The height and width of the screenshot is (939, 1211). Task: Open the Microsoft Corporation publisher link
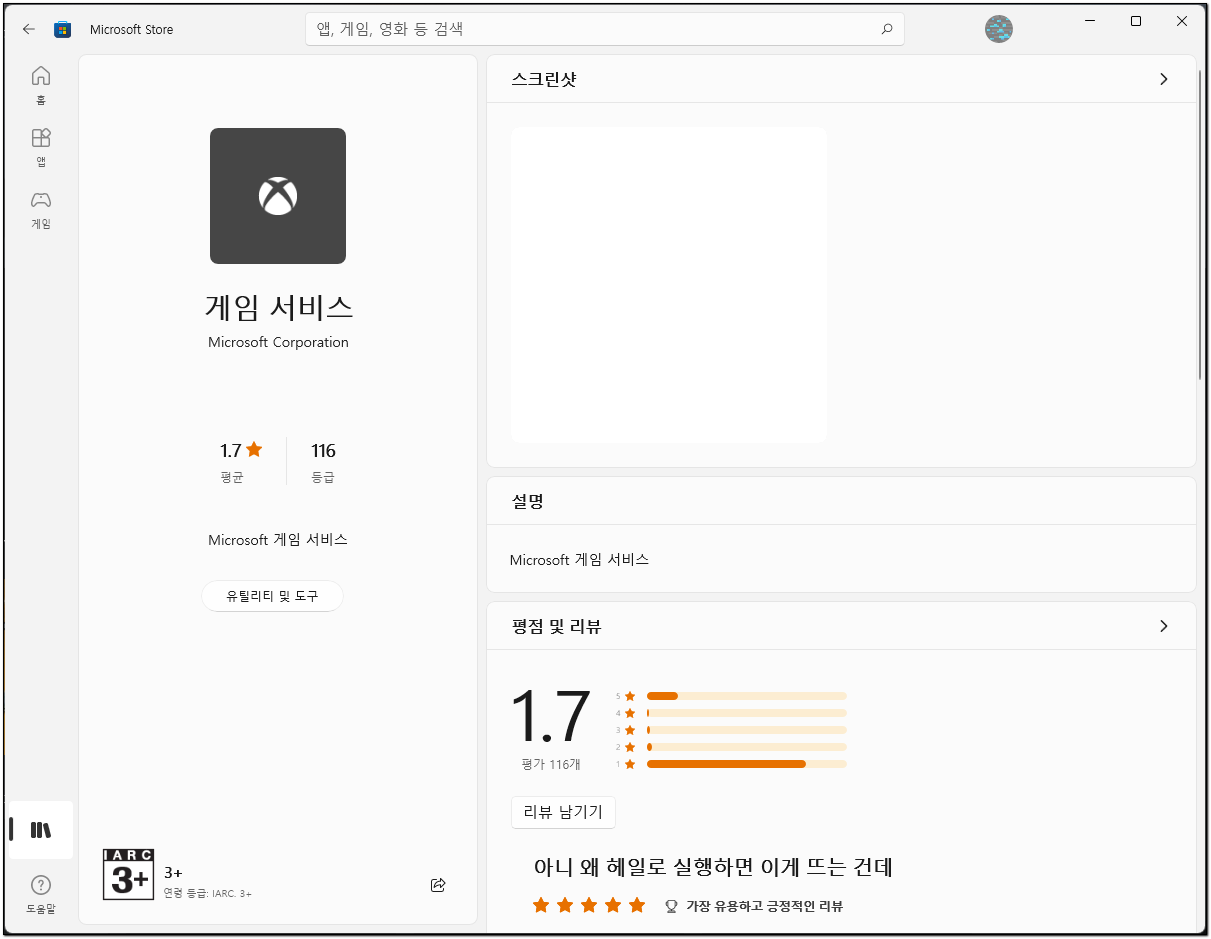[278, 342]
